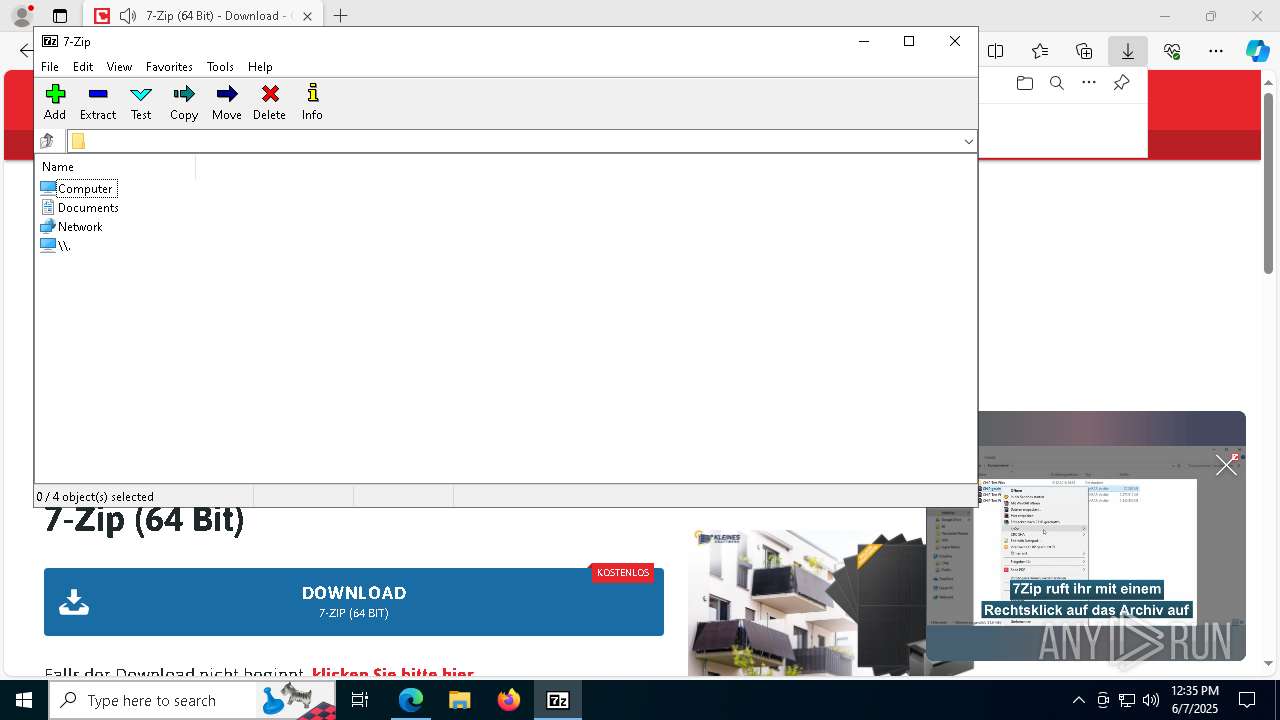Click the Info toolbar icon
The width and height of the screenshot is (1280, 720).
tap(312, 102)
